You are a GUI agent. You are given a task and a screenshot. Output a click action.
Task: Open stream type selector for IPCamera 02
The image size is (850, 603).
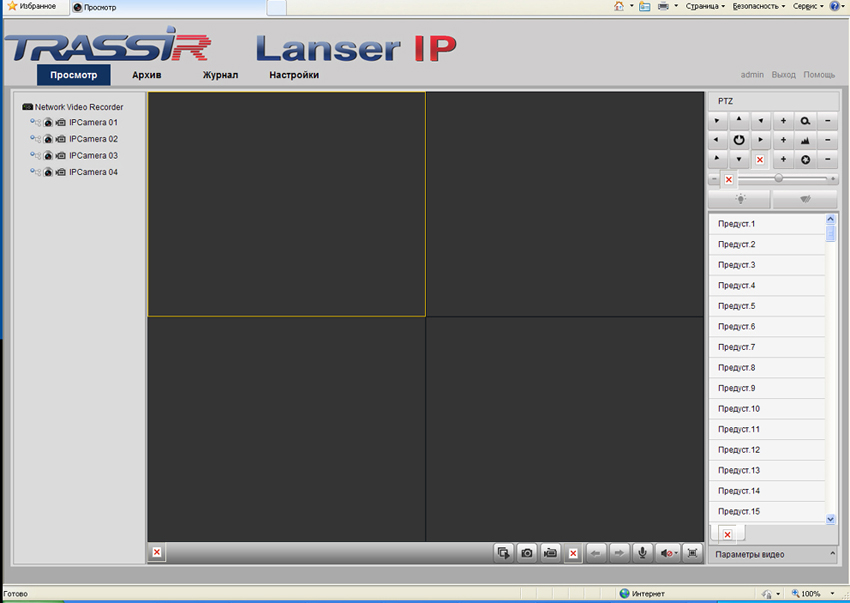pyautogui.click(x=35, y=139)
